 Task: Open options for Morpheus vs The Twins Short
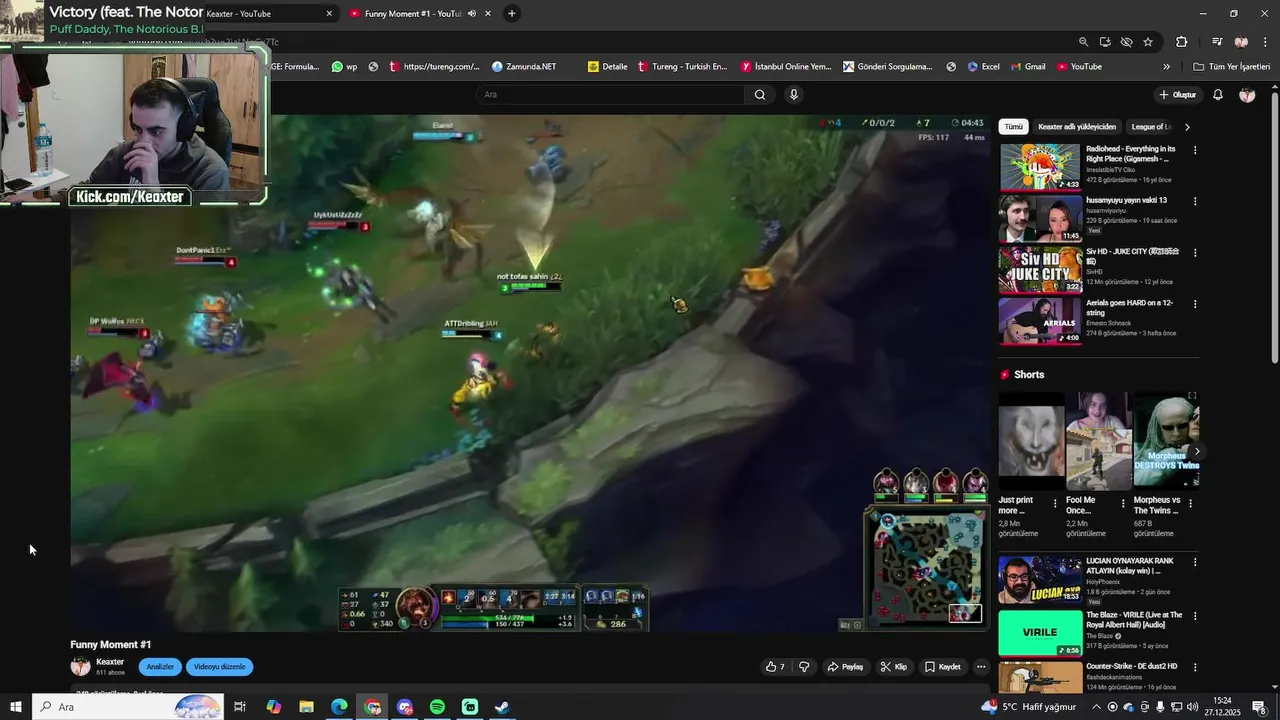(x=1190, y=504)
